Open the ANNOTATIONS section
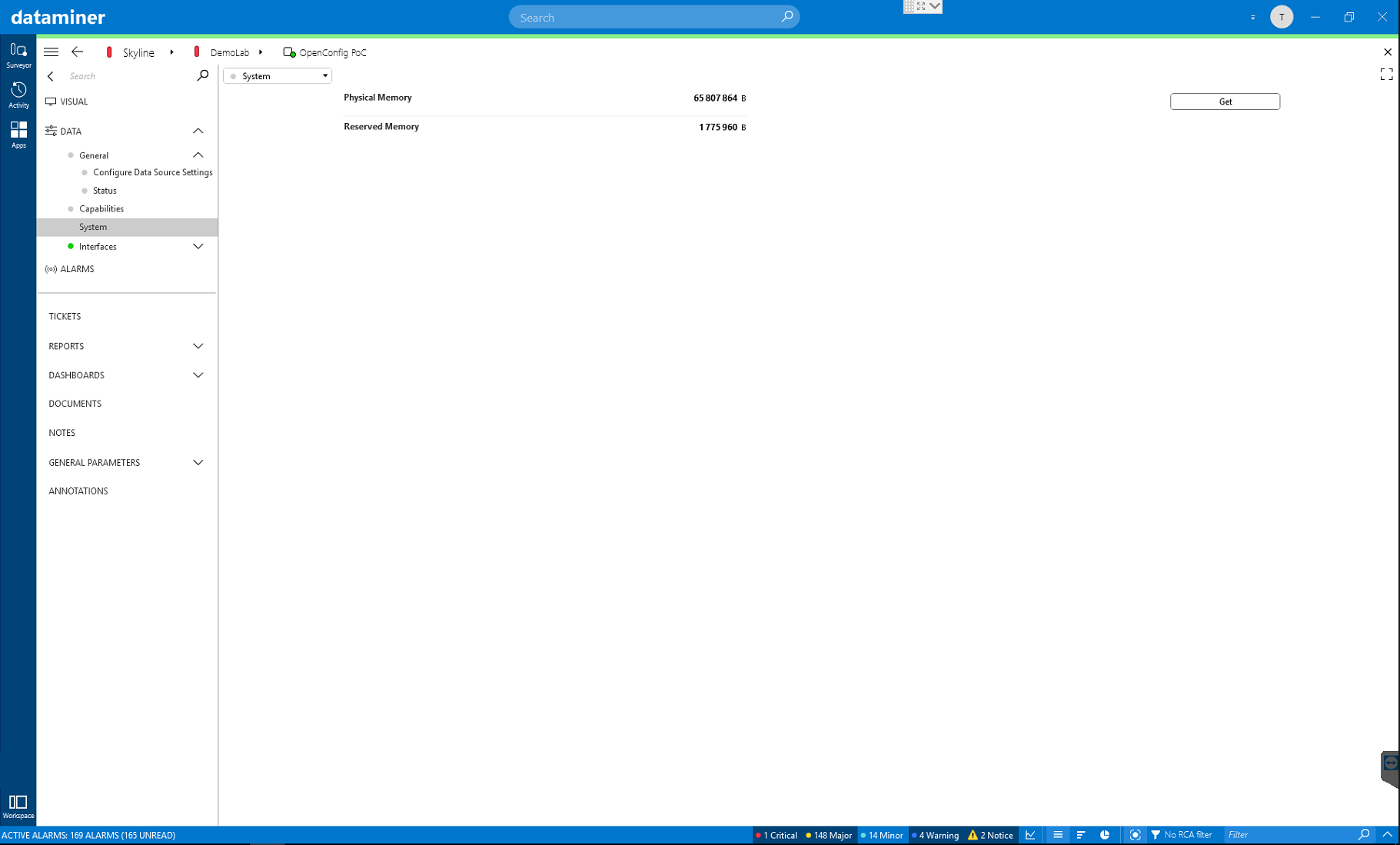1400x845 pixels. (78, 491)
